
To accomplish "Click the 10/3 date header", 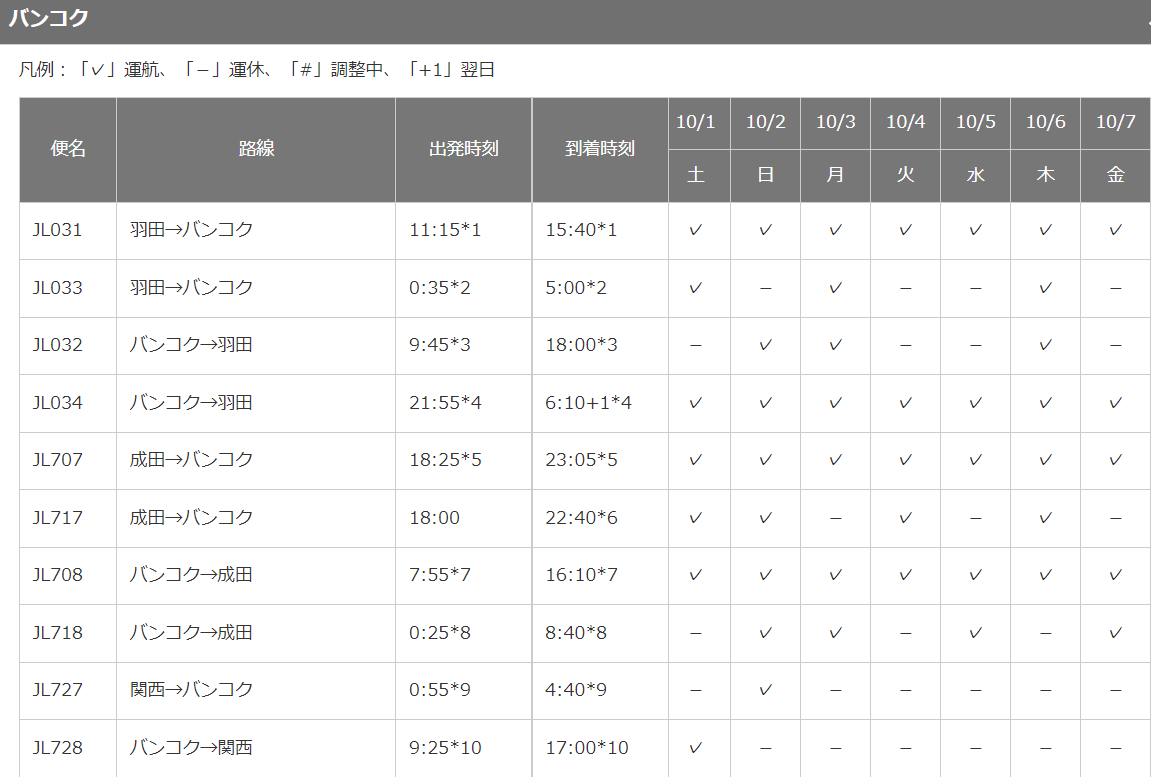I will point(835,123).
